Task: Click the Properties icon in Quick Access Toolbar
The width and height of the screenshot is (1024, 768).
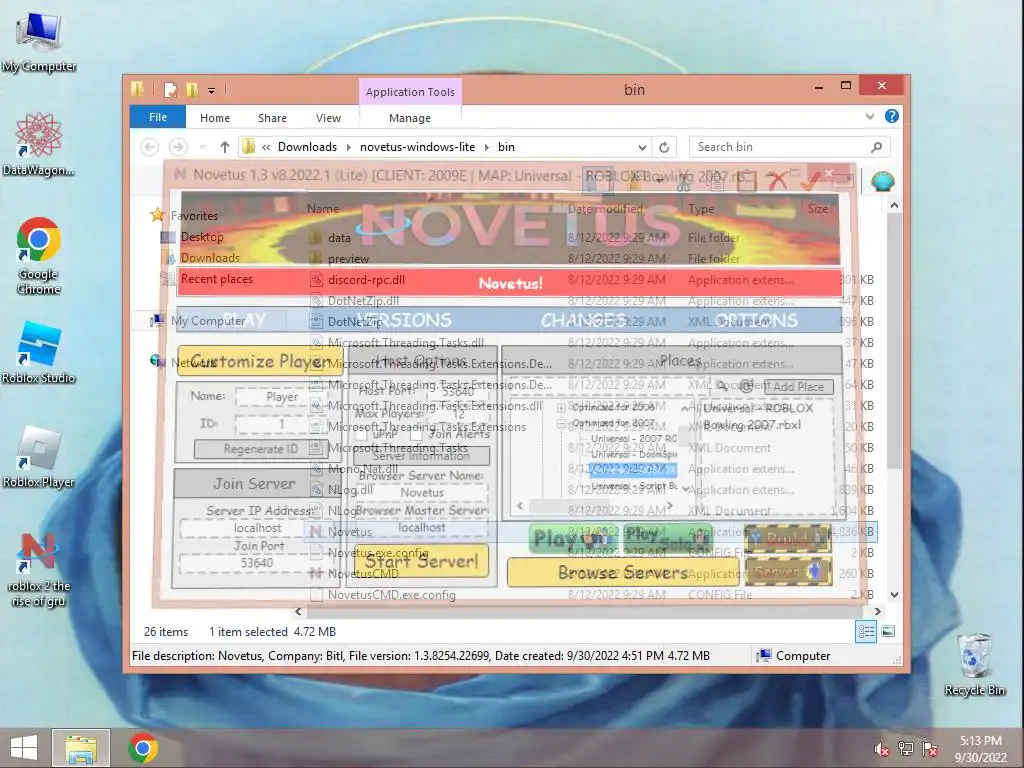Action: (170, 89)
